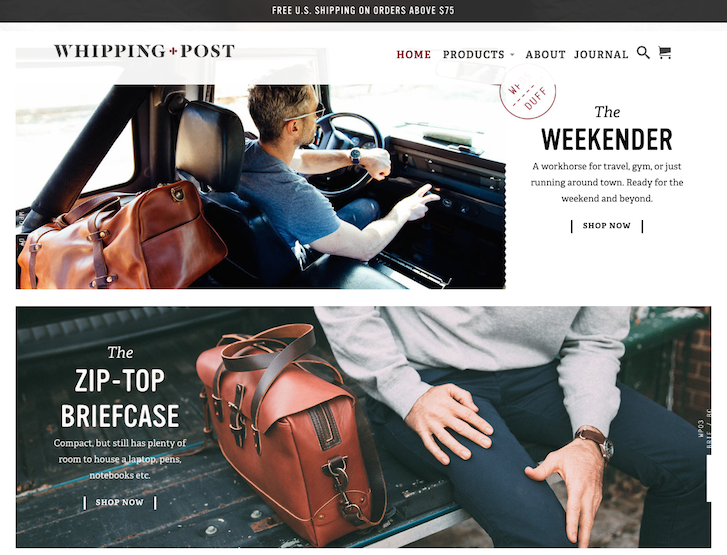
Task: Open the Weekender hero image with driver
Action: click(261, 186)
